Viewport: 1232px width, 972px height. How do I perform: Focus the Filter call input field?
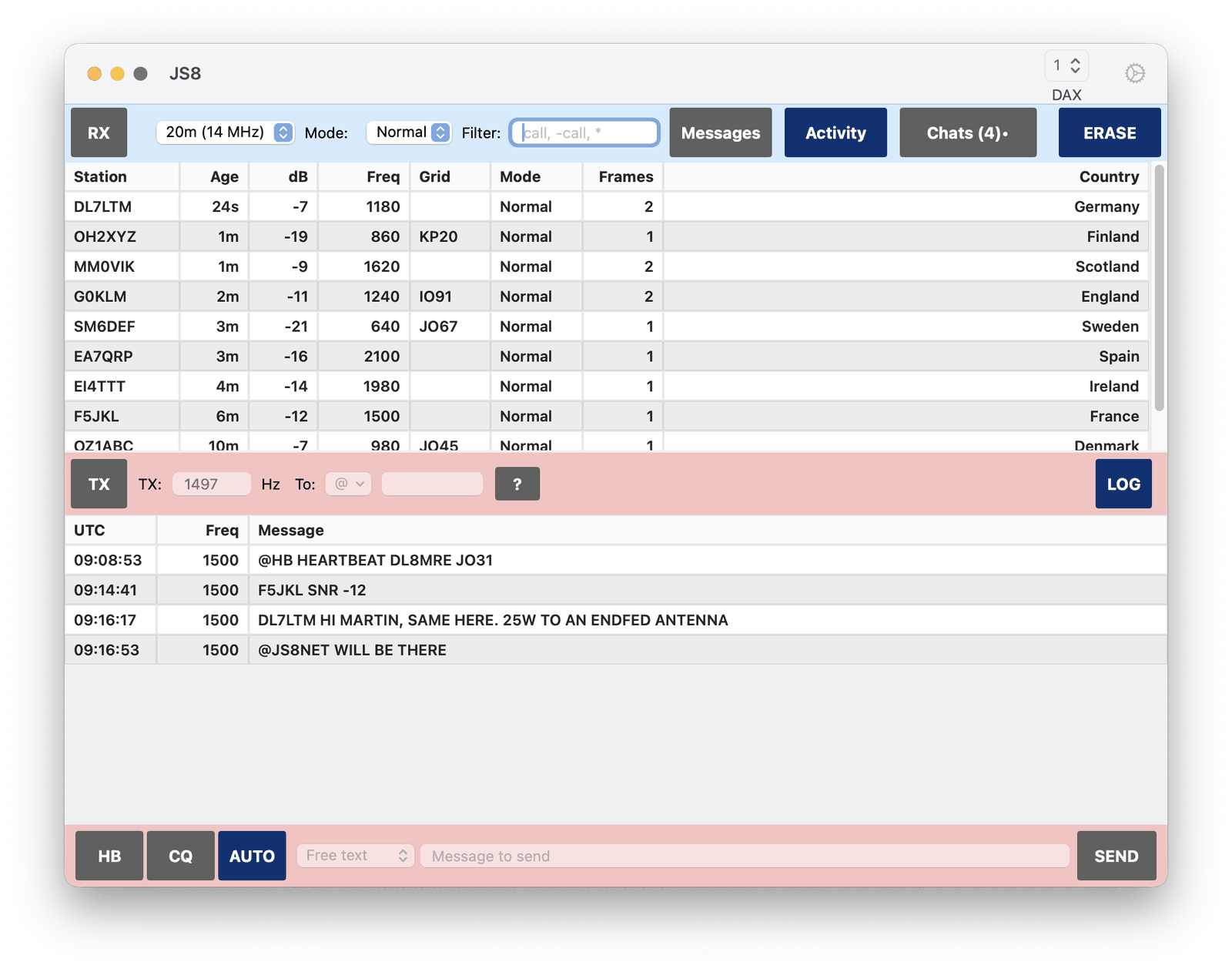click(x=585, y=132)
